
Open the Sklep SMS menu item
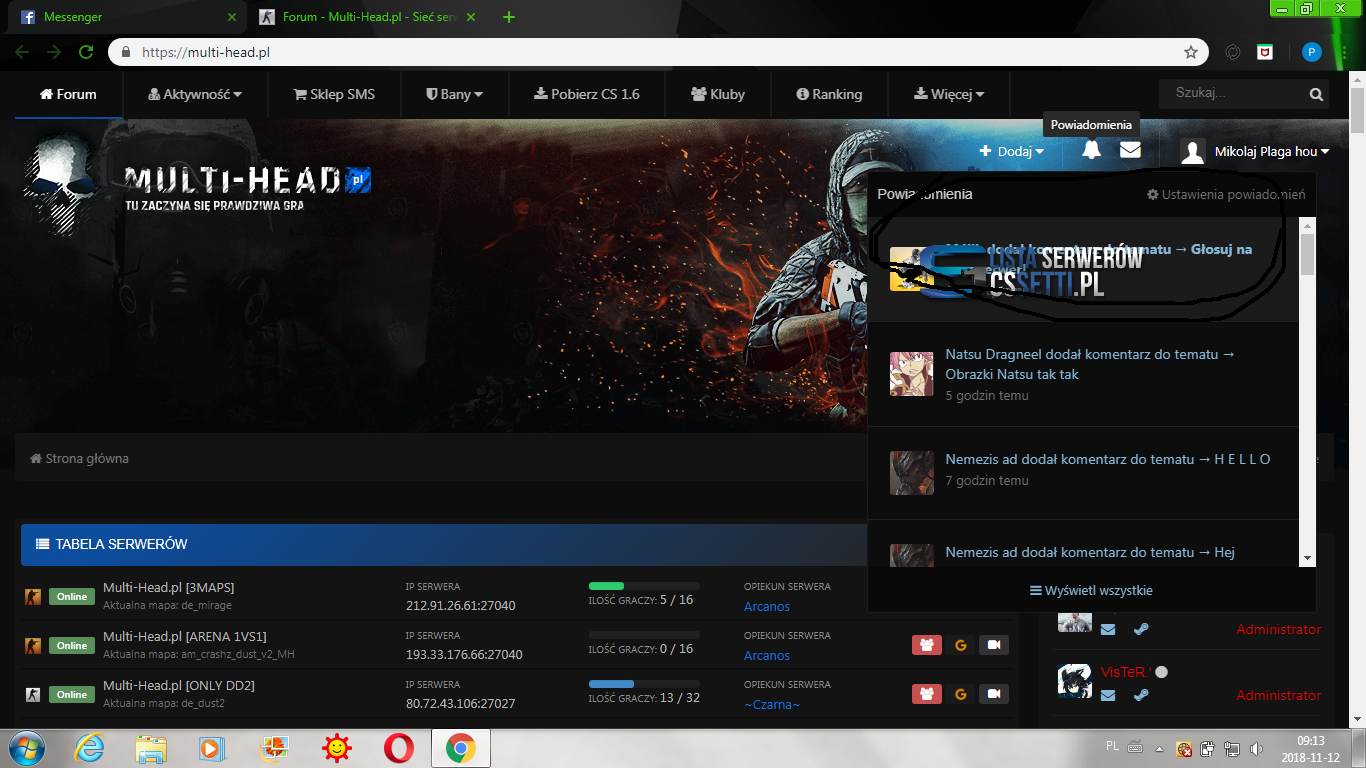click(x=334, y=94)
